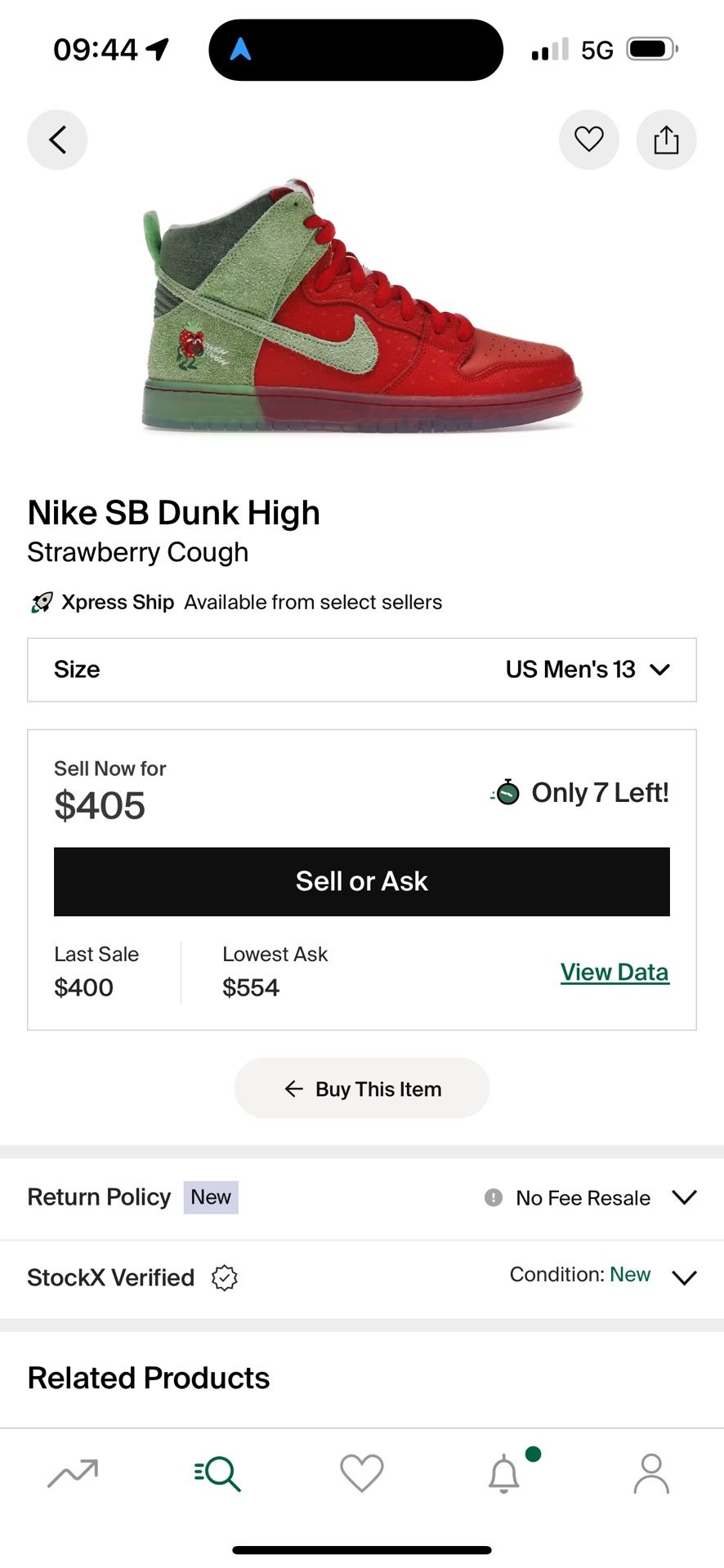724x1568 pixels.
Task: Tap the back arrow button
Action: [x=57, y=140]
